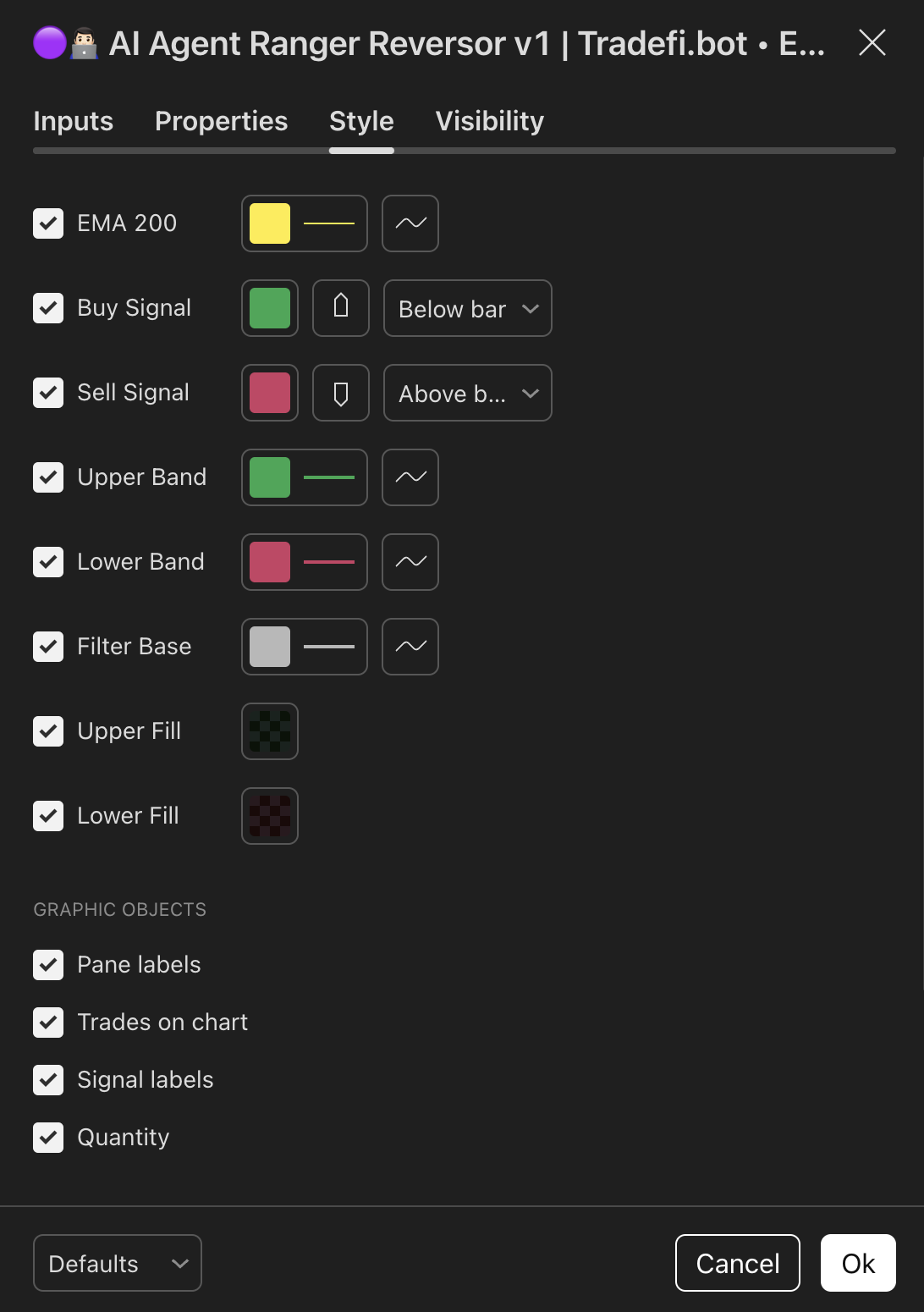Open EMA 200 plot type icon

(x=410, y=223)
